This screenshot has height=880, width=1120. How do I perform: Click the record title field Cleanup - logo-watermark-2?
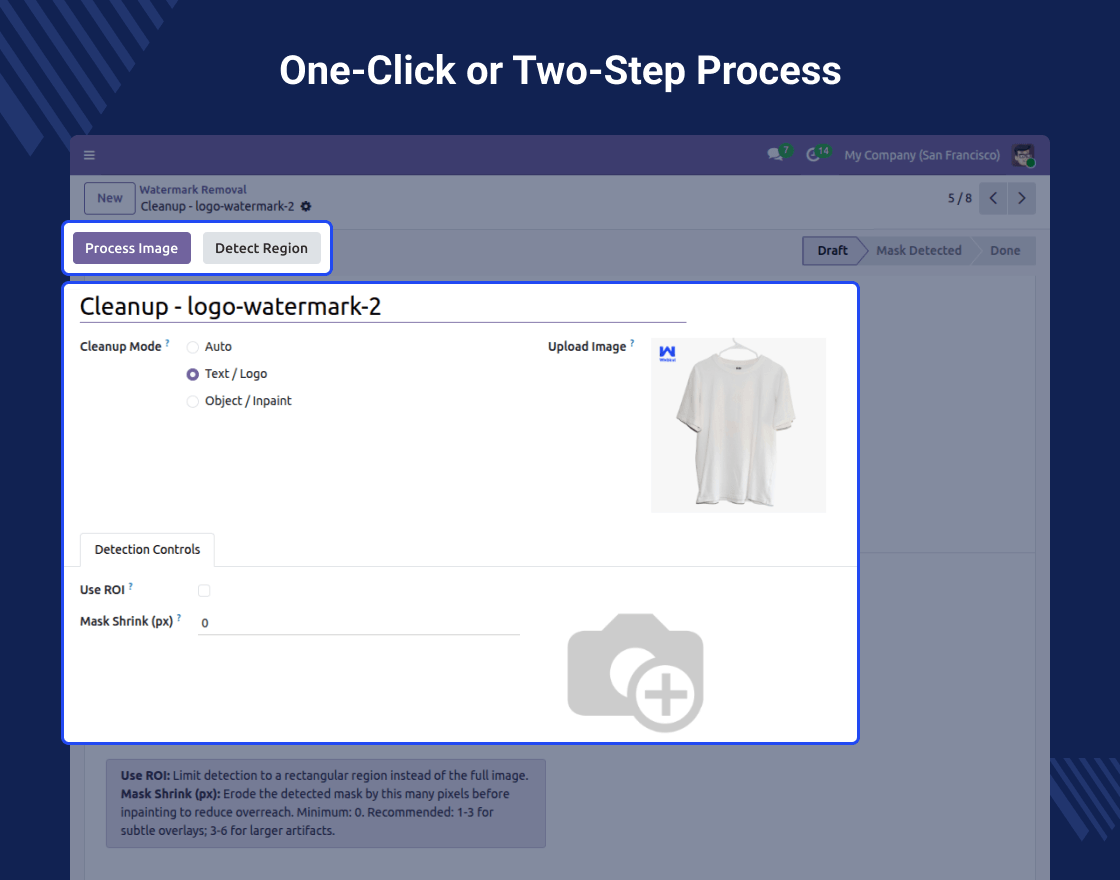(383, 306)
